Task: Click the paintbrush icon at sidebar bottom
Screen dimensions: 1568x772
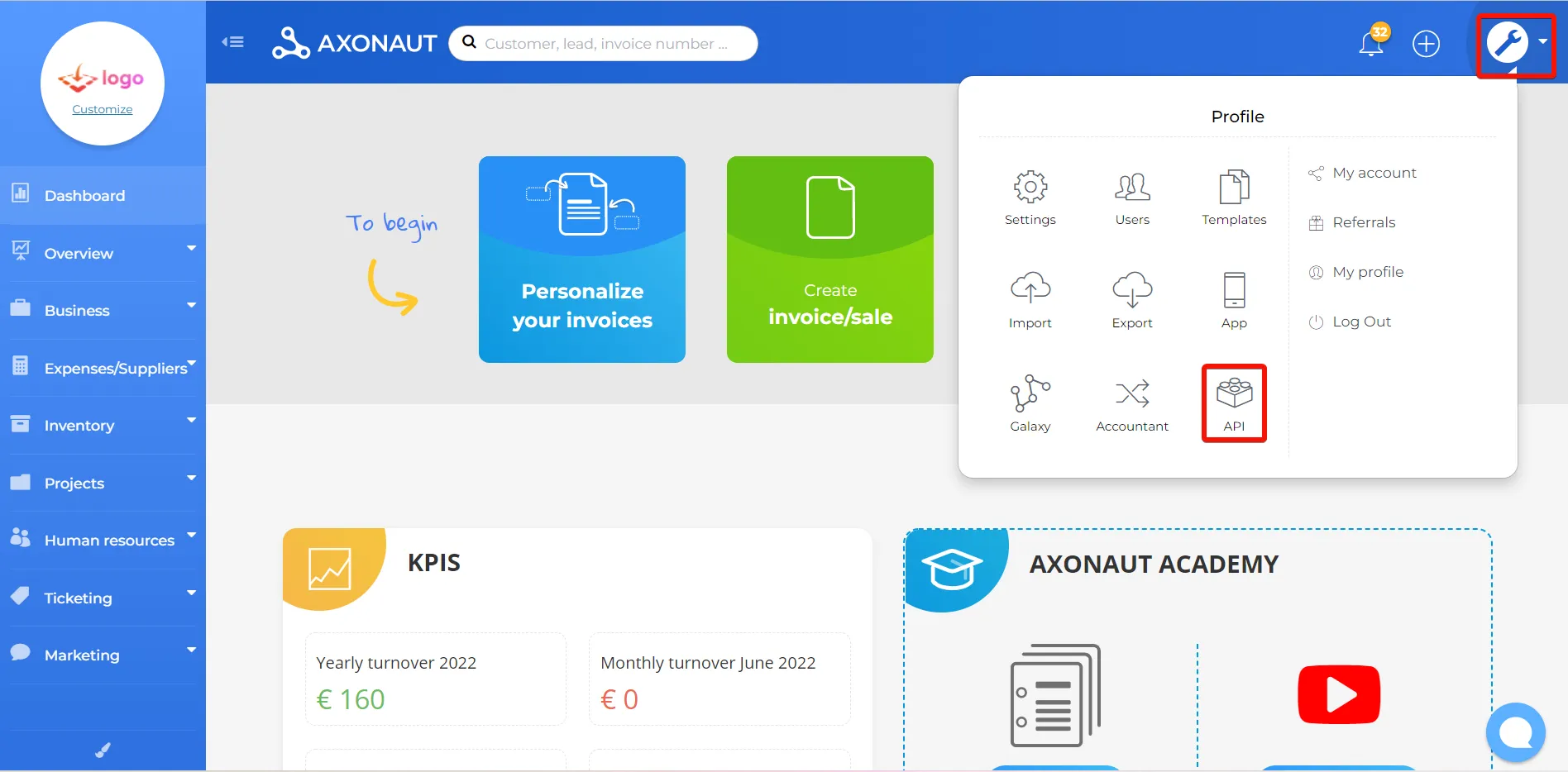Action: point(103,751)
